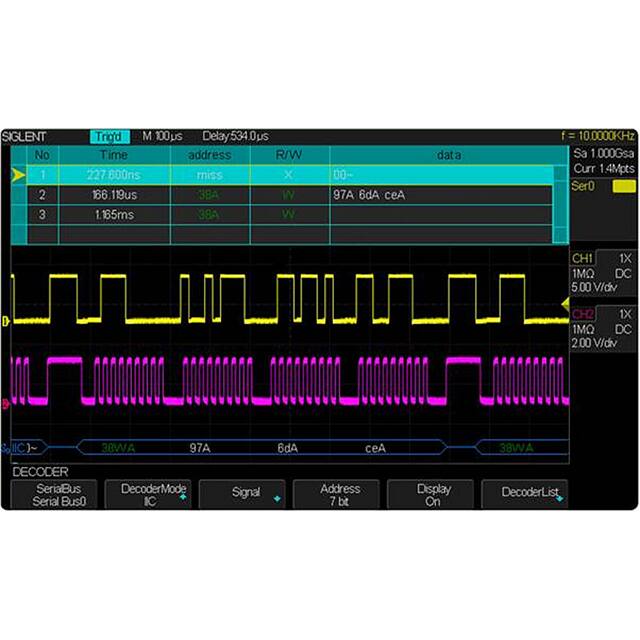Click the CH1 5.00 V/div scale

click(594, 287)
